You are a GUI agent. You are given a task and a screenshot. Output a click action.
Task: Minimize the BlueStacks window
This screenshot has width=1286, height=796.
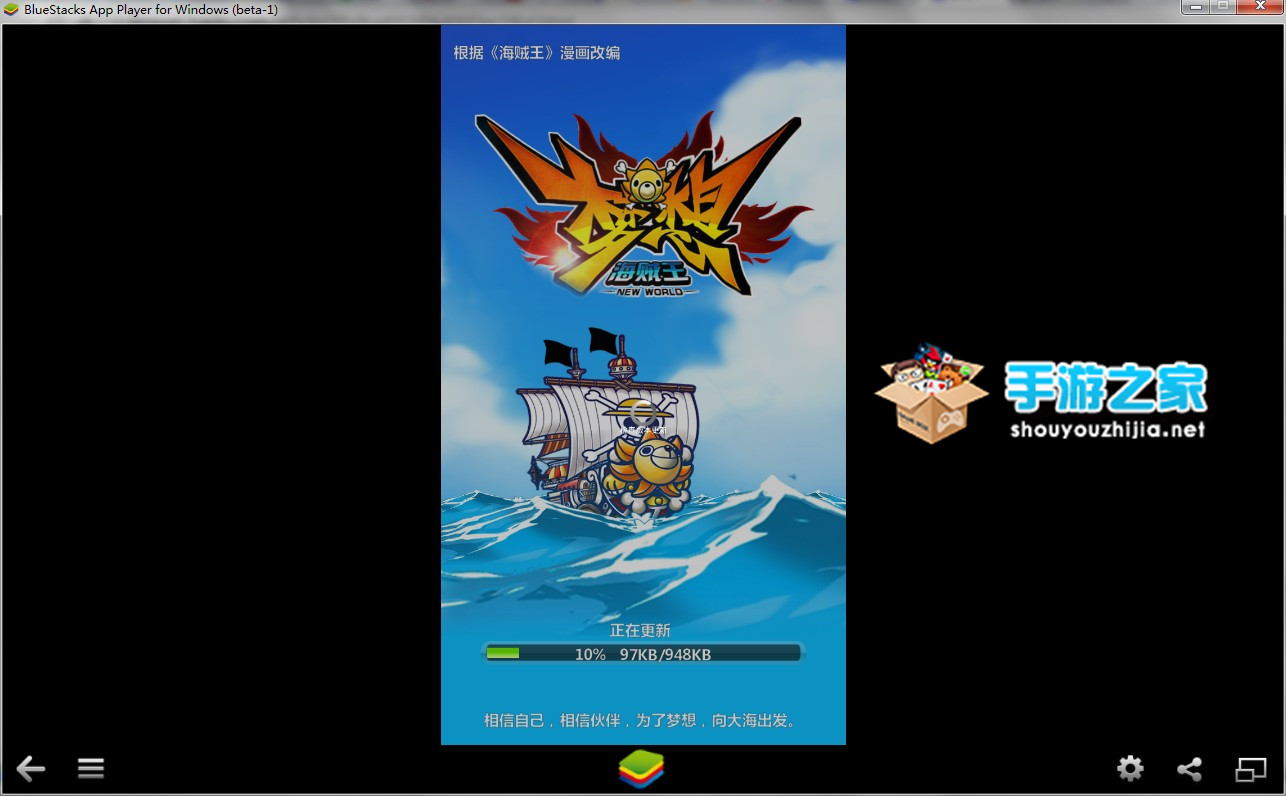[x=1195, y=7]
